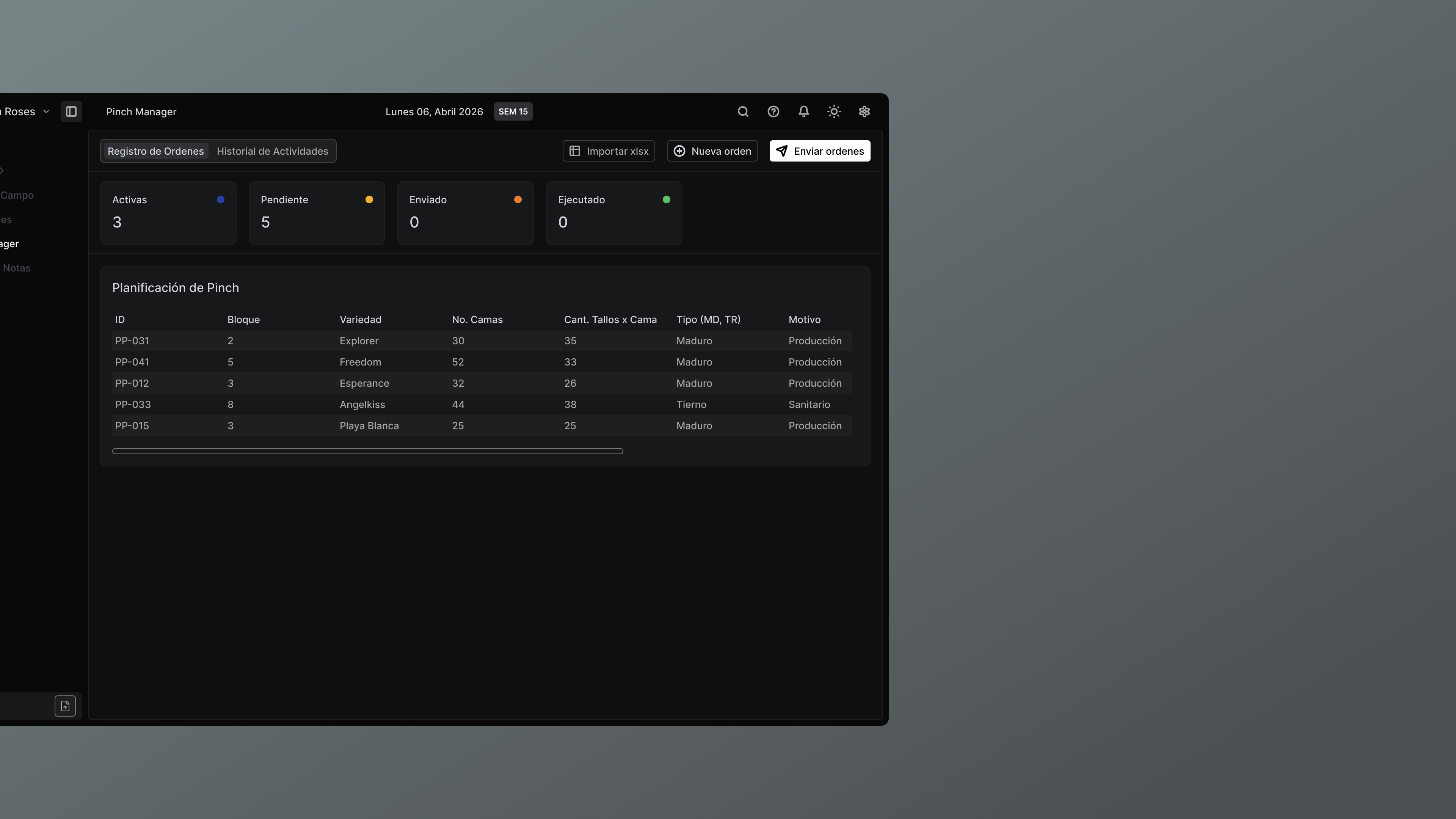Click the Importar xlsx button

[x=609, y=151]
